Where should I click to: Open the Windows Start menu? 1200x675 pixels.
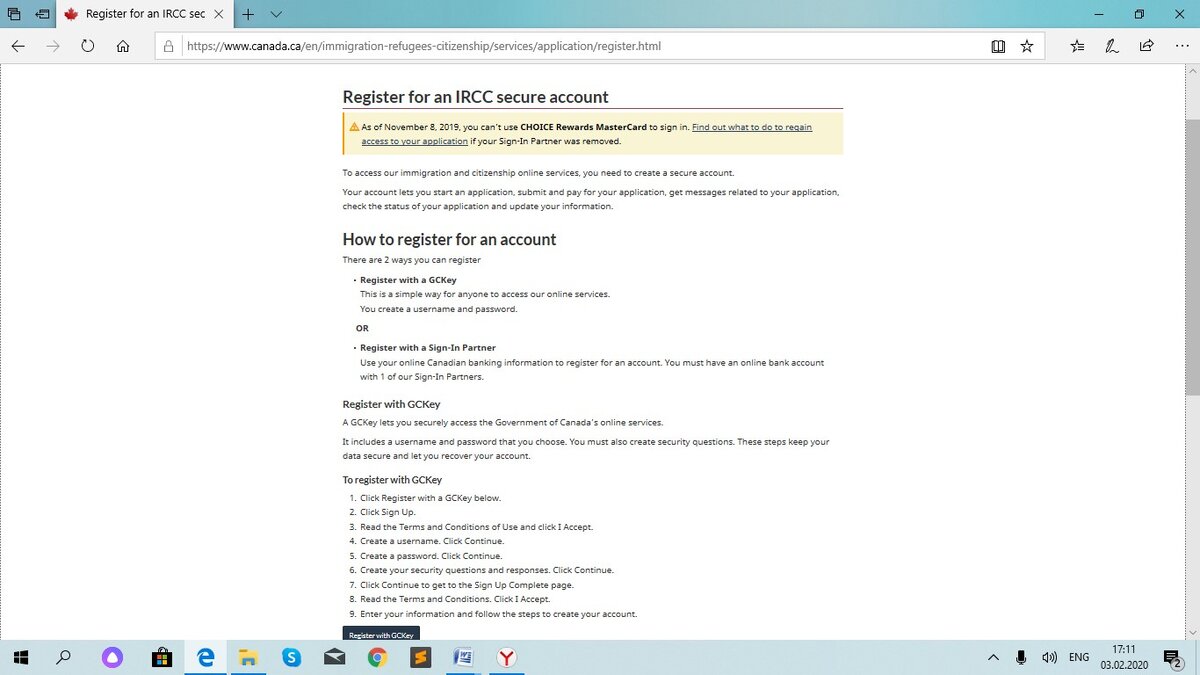click(x=20, y=657)
